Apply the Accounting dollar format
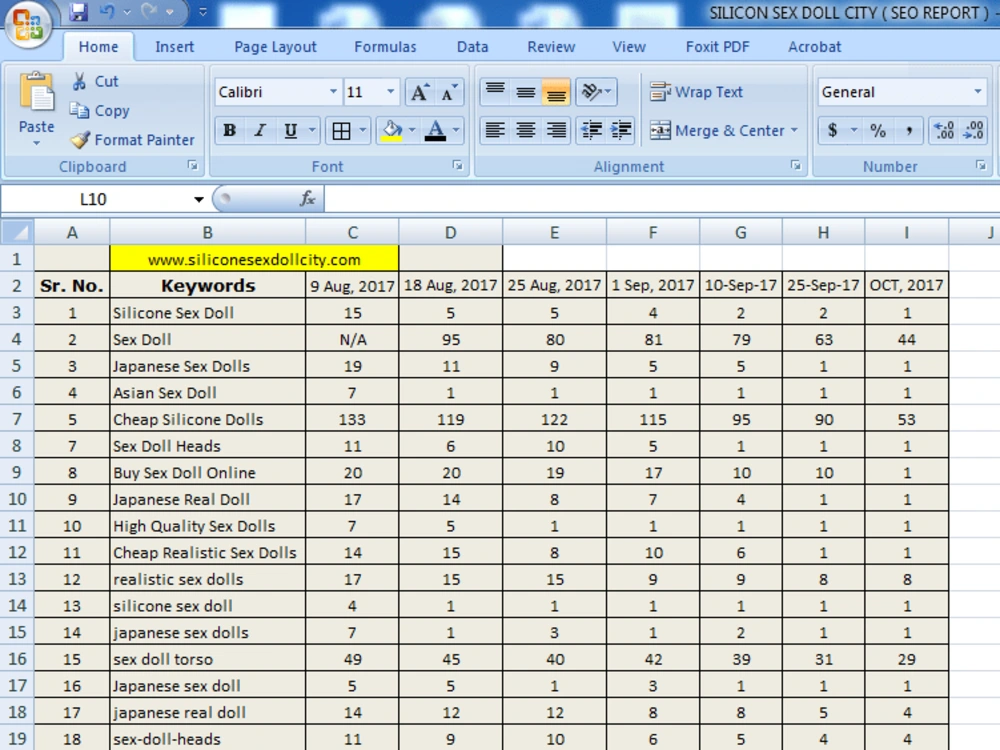Screen dimensions: 1000x750 (x=832, y=130)
